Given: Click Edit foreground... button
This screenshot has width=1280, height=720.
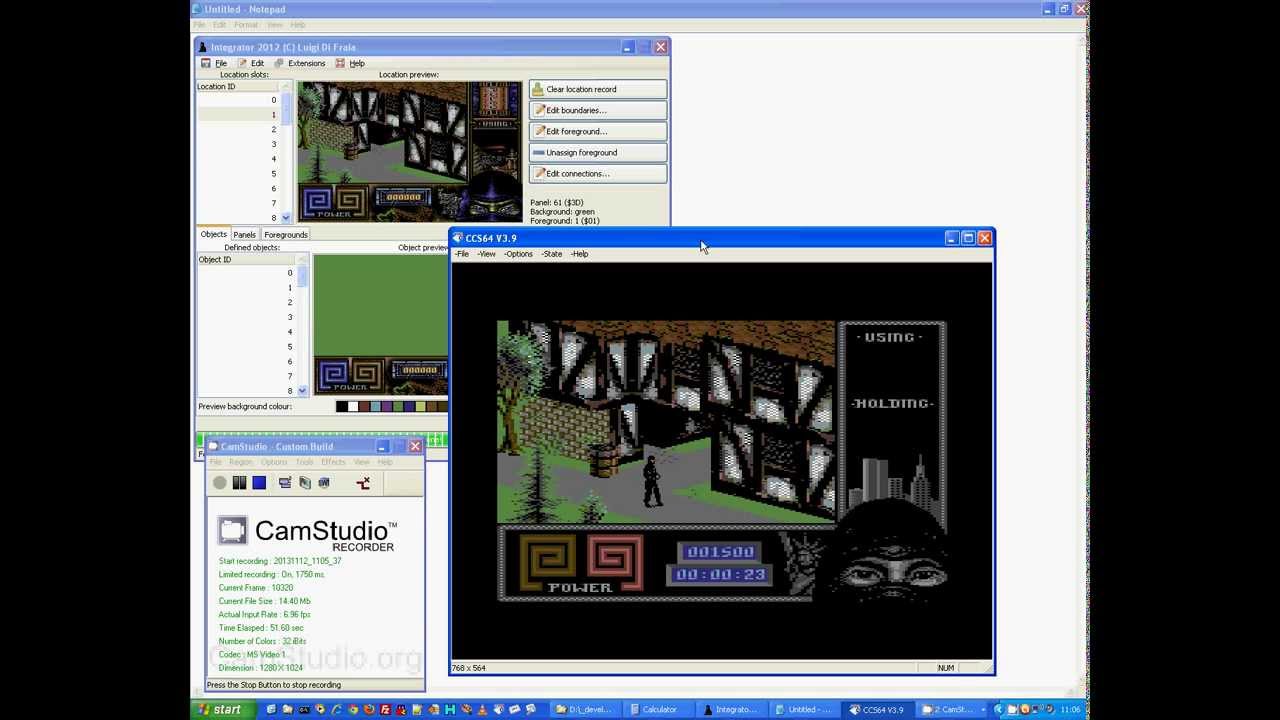Looking at the screenshot, I should 598,131.
